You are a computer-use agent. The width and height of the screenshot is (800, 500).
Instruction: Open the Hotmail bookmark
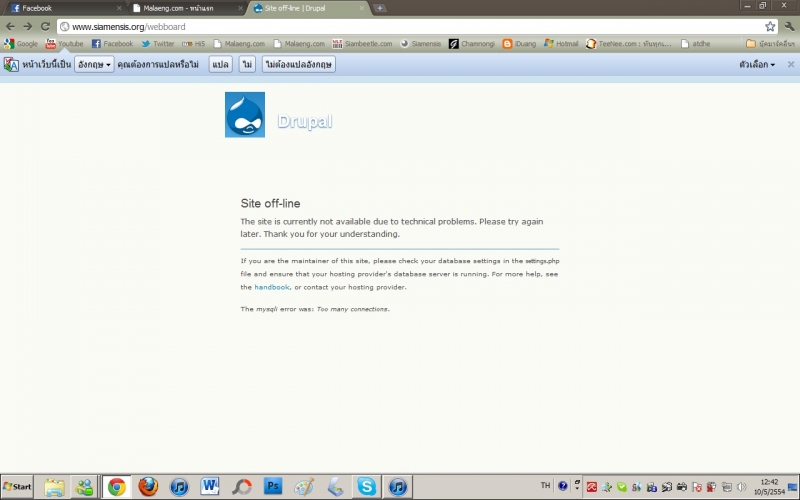pos(561,44)
